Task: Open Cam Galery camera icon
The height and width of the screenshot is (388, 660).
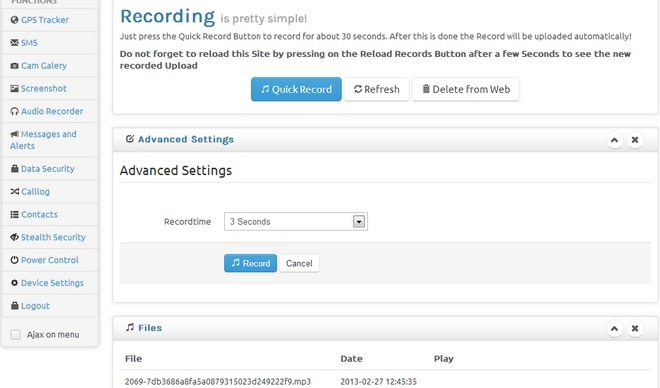Action: 14,66
